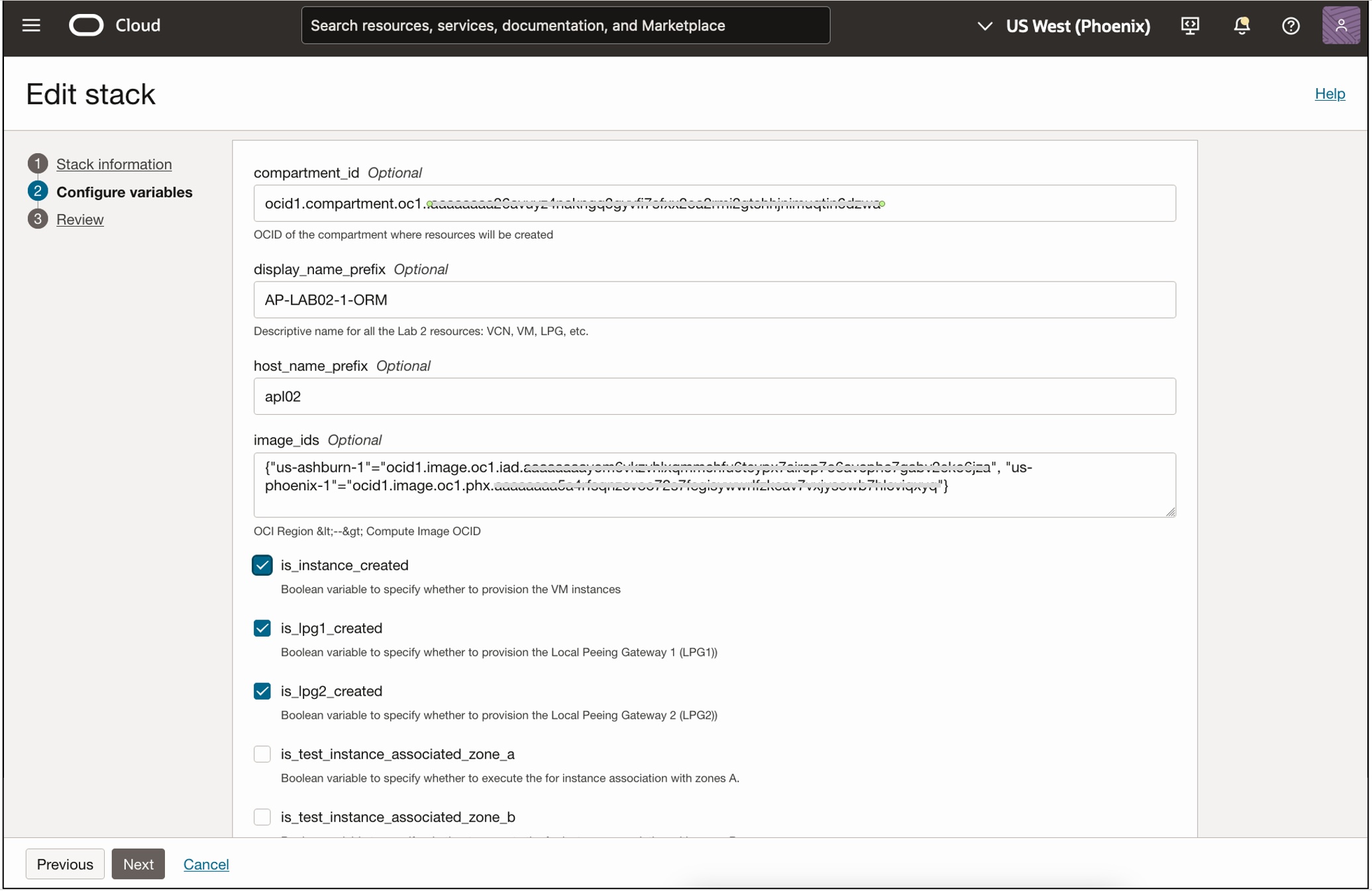The height and width of the screenshot is (891, 1372).
Task: Go to Stack information step
Action: [114, 164]
